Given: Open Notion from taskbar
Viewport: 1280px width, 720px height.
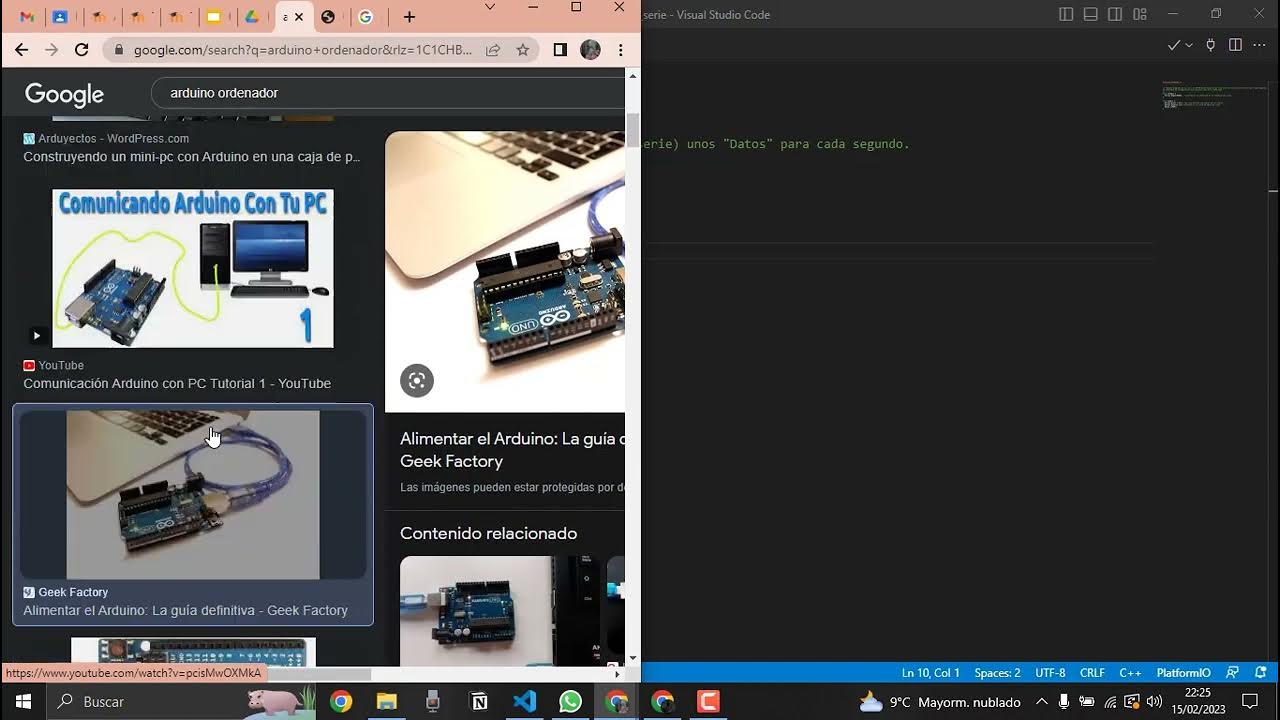Looking at the screenshot, I should pos(479,702).
